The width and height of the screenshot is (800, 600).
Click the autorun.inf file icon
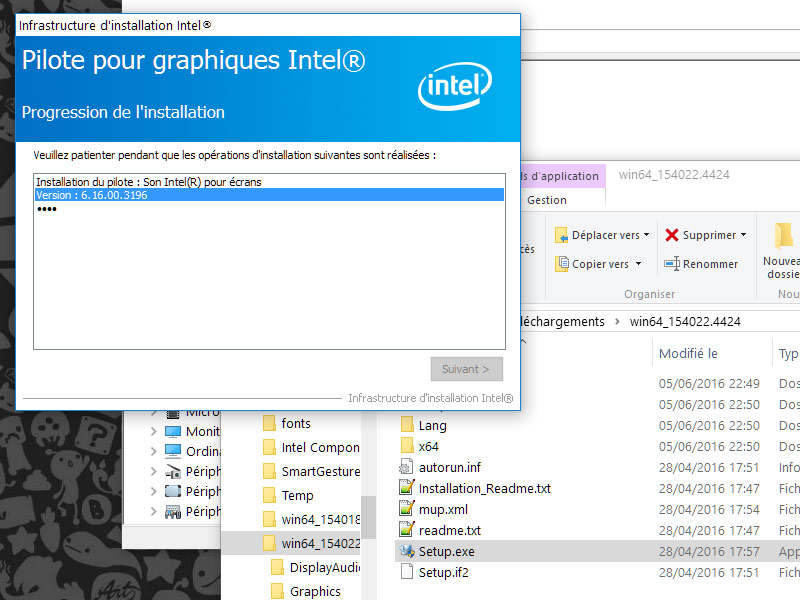pyautogui.click(x=406, y=467)
